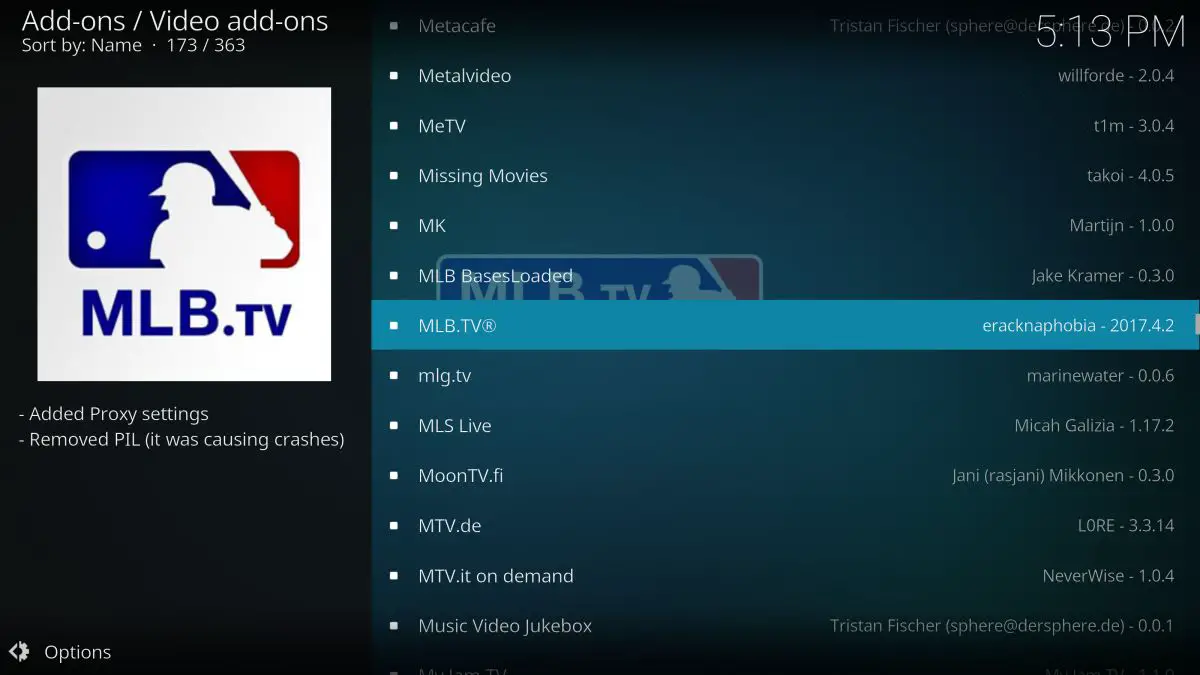The height and width of the screenshot is (675, 1200).
Task: Click the Jake Kramer - 0.3.0 text
Action: [x=1103, y=276]
